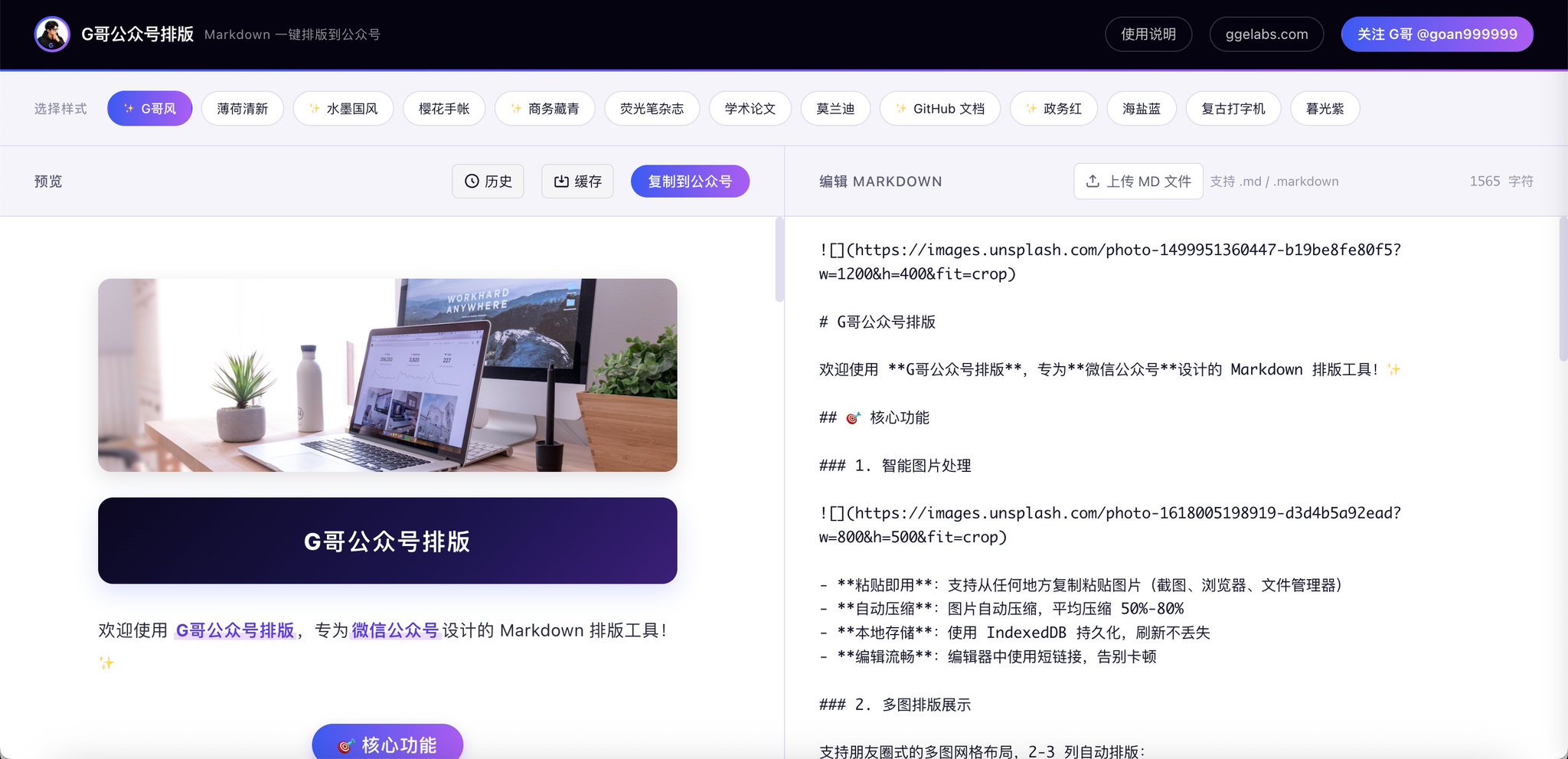Click the '**自动压缩**' bullet line in editor
The height and width of the screenshot is (759, 1568).
[1001, 609]
